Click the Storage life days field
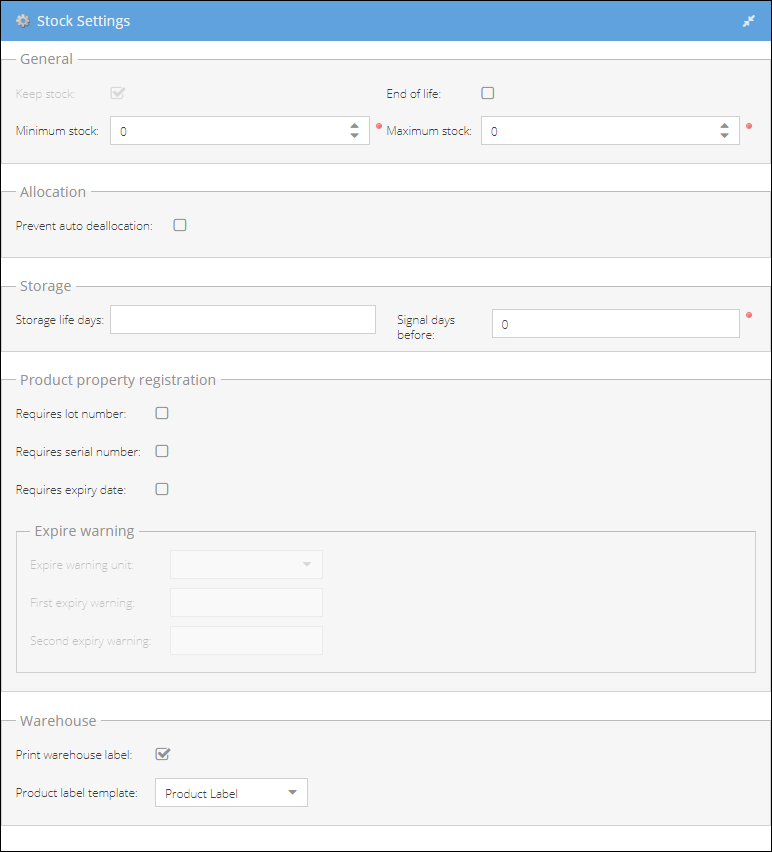Screen dimensions: 772x852 (243, 320)
